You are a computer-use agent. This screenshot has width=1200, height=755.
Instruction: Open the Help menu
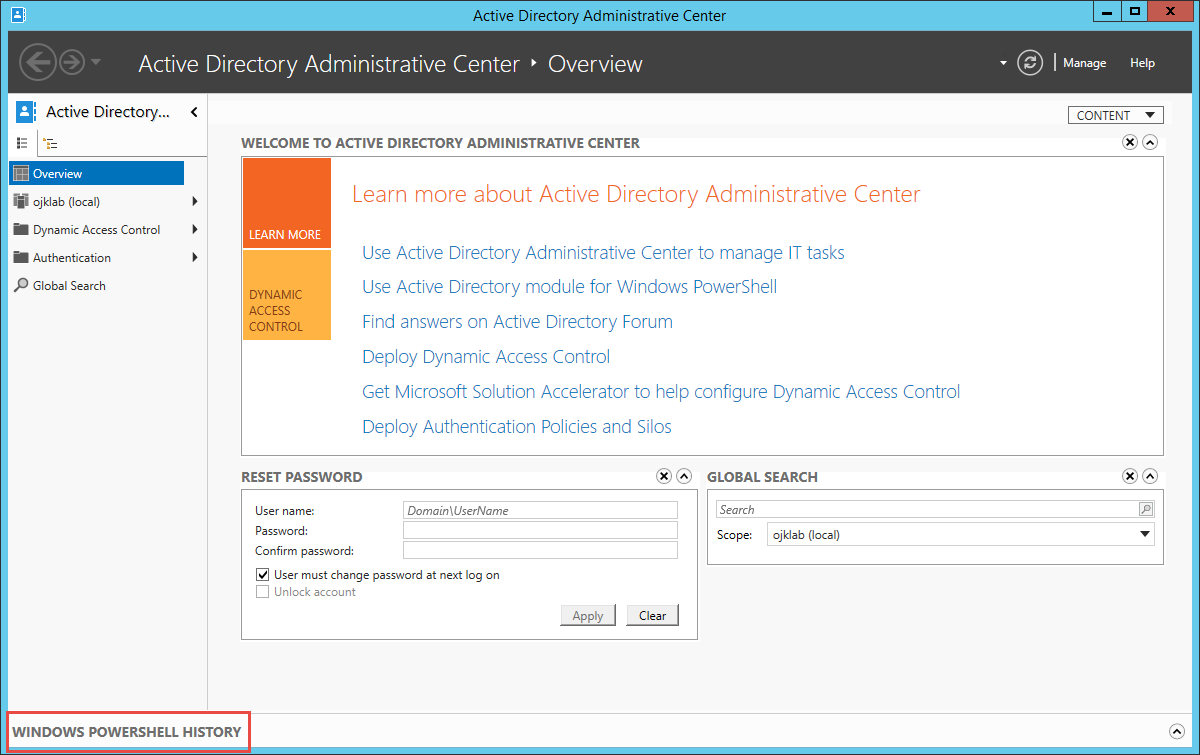1142,63
